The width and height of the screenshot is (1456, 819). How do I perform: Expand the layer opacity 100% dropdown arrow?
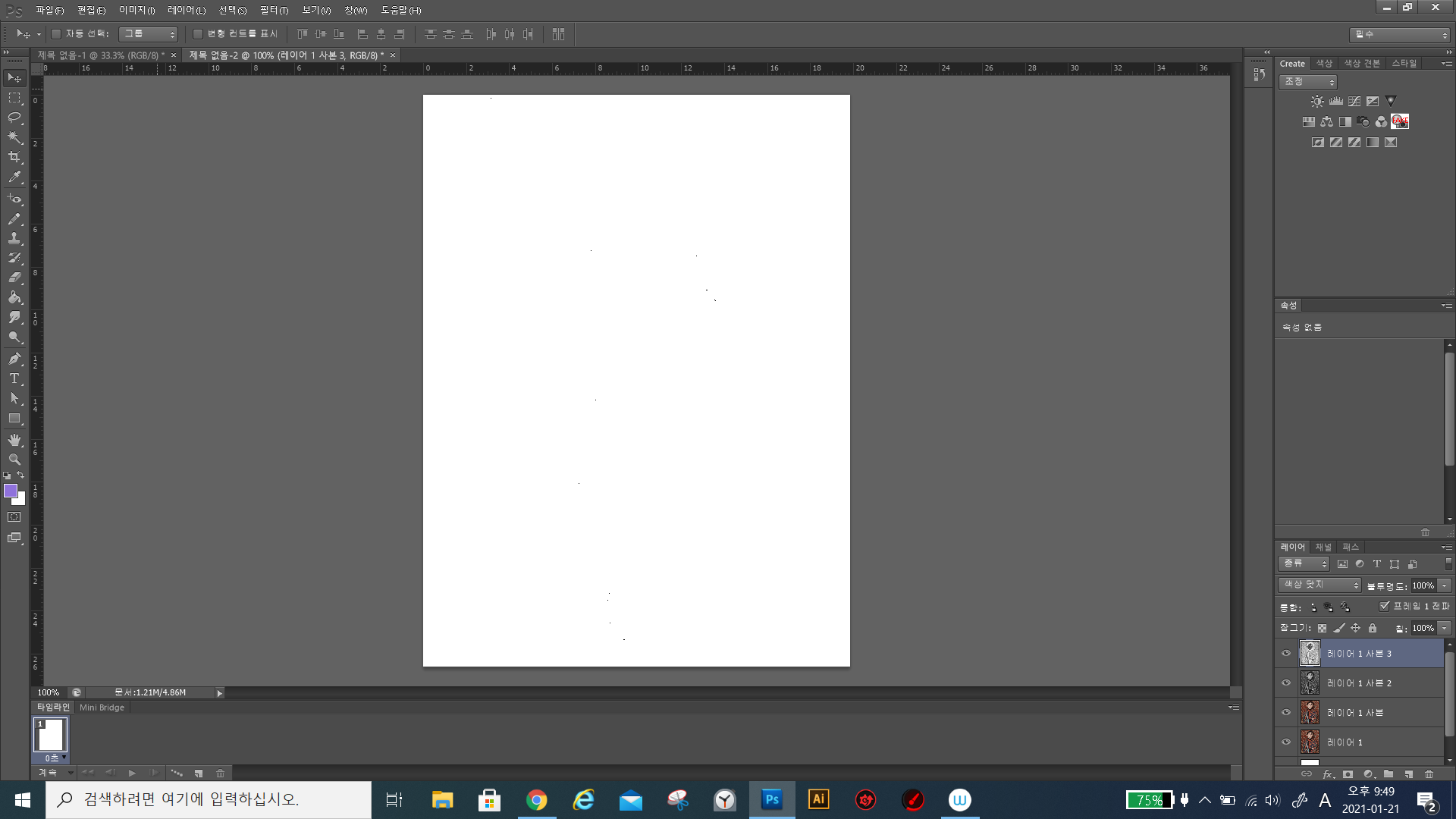pos(1445,585)
